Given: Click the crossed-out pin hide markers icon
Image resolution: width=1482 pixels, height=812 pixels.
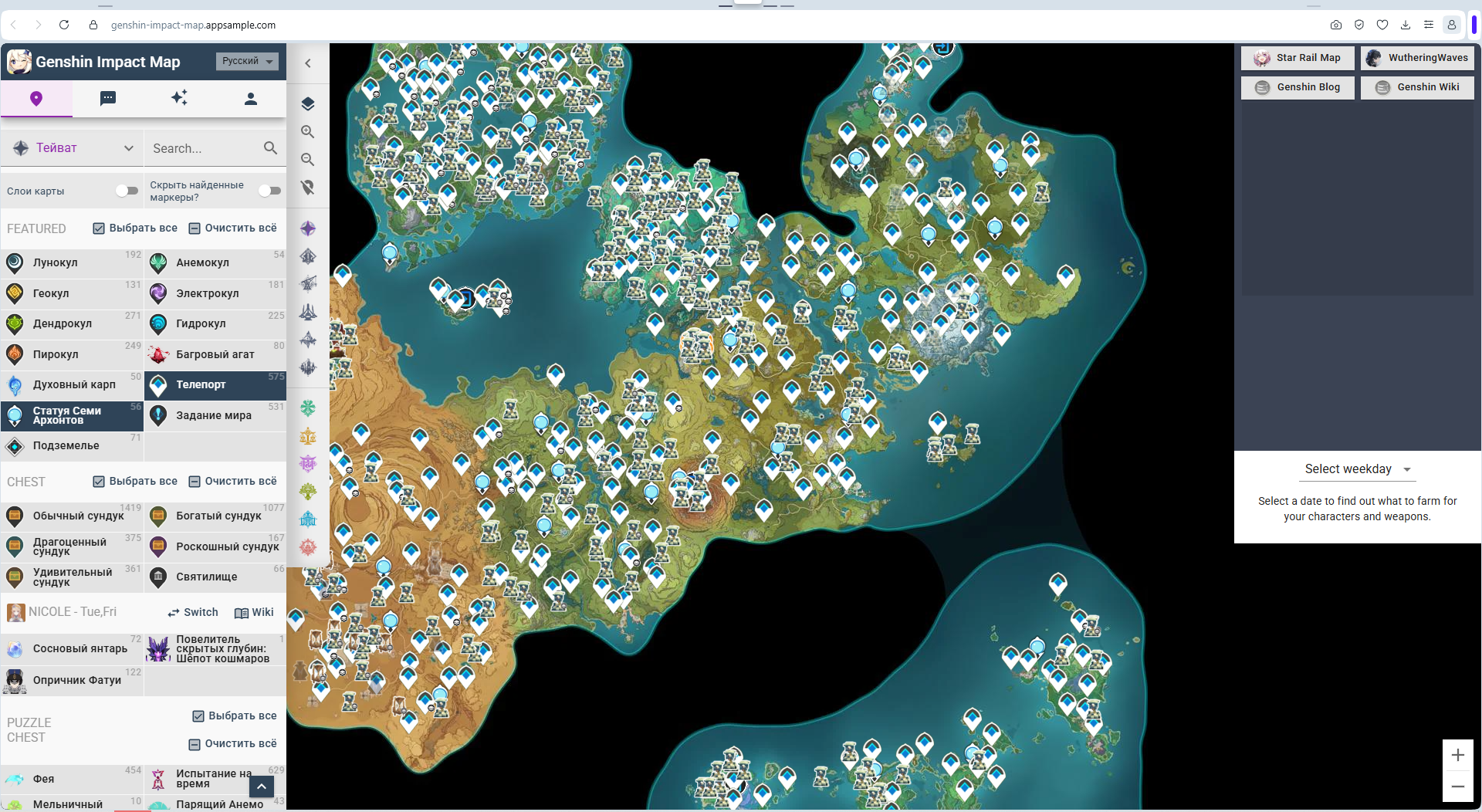Looking at the screenshot, I should [308, 188].
